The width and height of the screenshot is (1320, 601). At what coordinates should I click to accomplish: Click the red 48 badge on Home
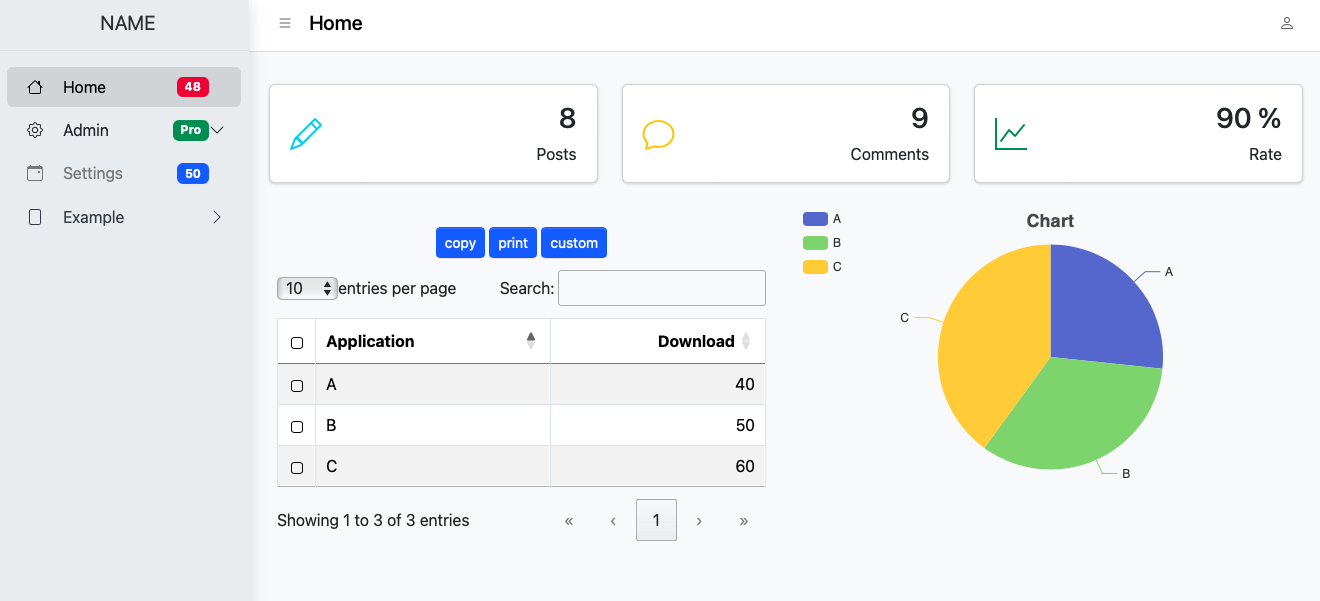(x=193, y=87)
